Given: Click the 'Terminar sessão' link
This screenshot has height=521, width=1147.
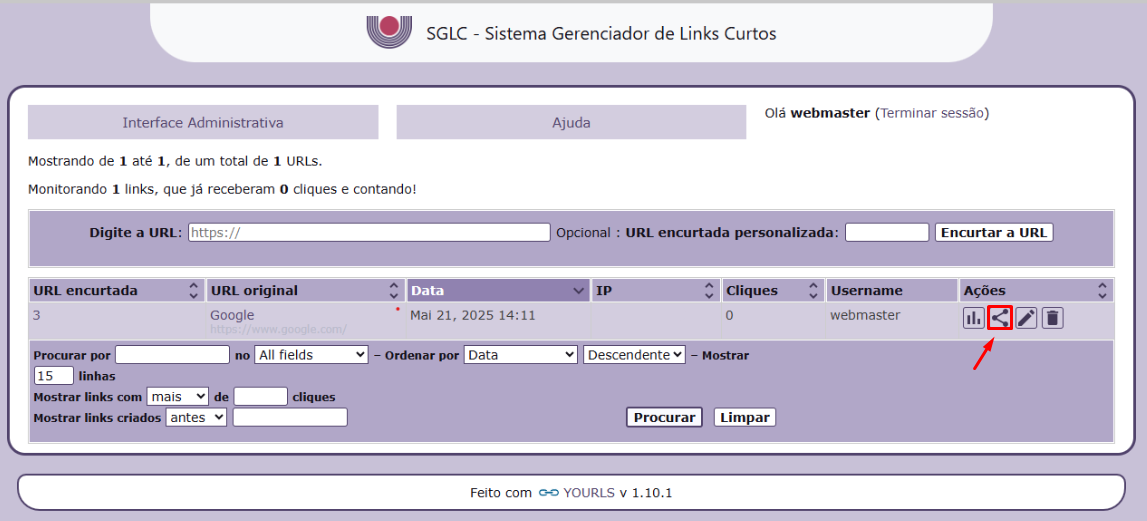Looking at the screenshot, I should pyautogui.click(x=931, y=113).
